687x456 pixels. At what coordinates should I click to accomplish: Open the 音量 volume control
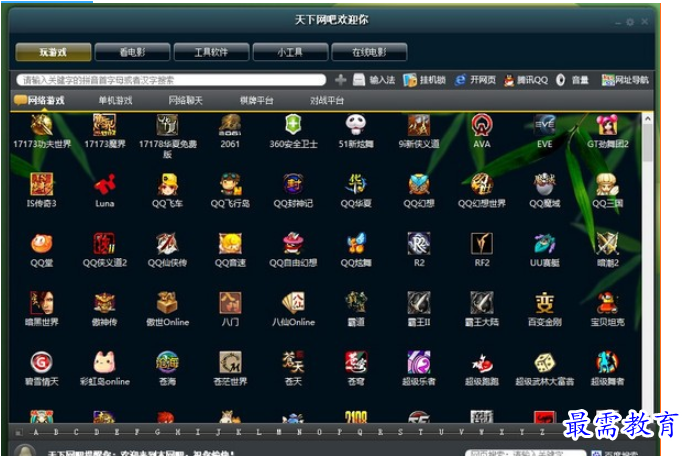tap(573, 80)
